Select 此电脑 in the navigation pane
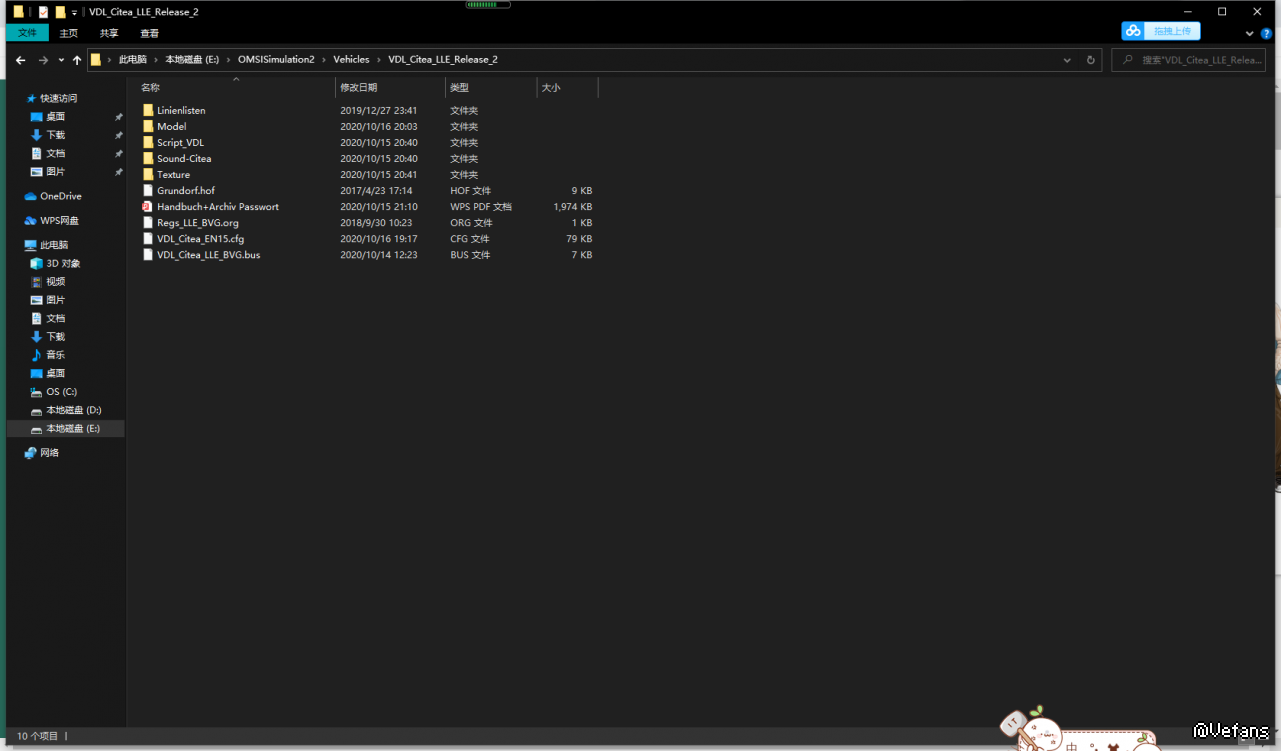1281x751 pixels. tap(54, 245)
